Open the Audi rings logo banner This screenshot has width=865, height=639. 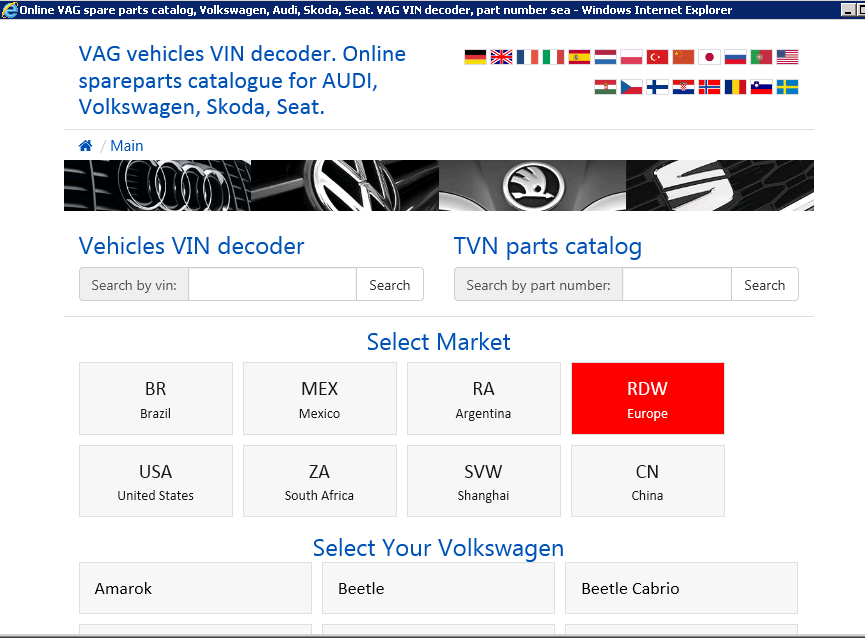click(157, 185)
